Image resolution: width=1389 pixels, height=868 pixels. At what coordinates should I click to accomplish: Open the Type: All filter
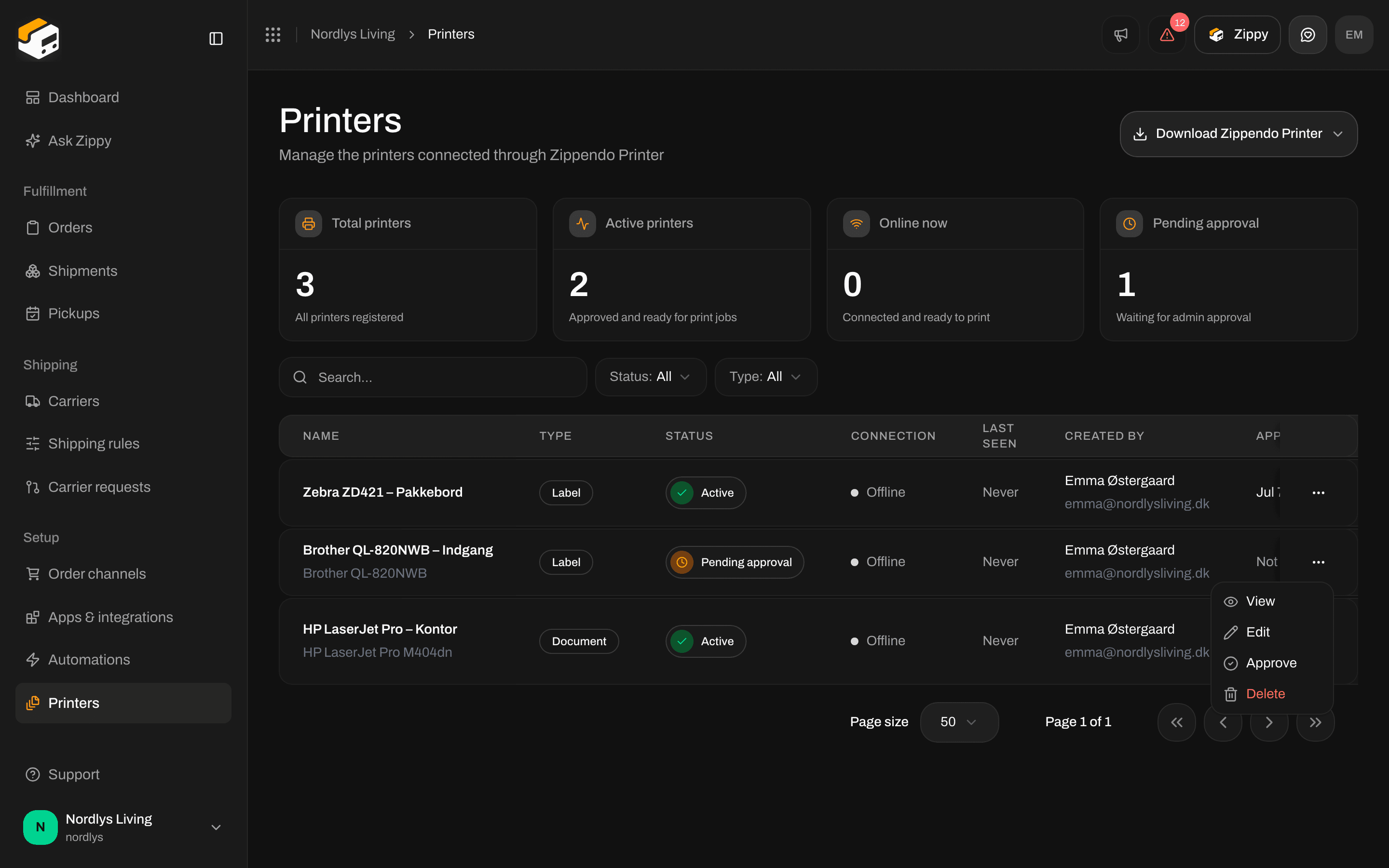766,377
